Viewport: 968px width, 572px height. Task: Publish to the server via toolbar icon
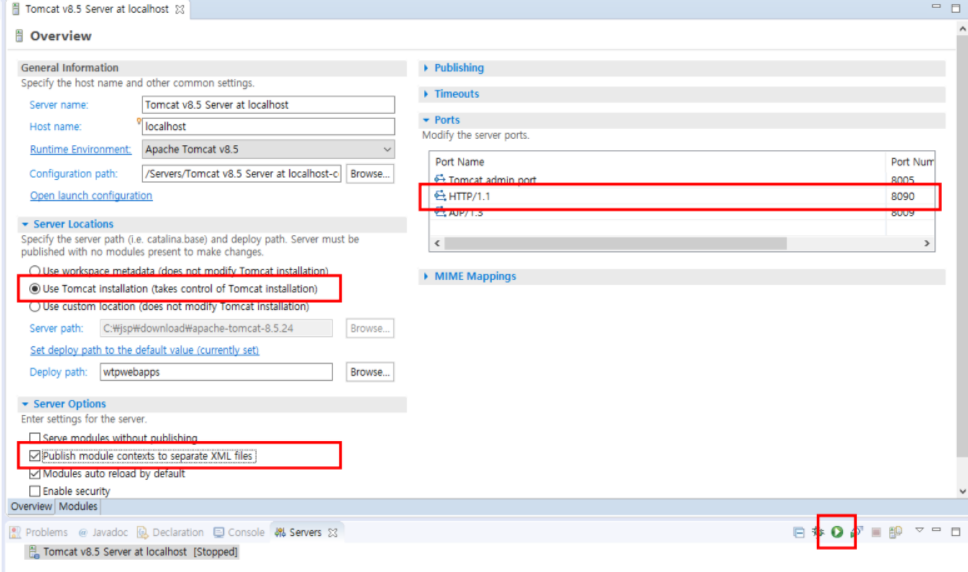[895, 532]
